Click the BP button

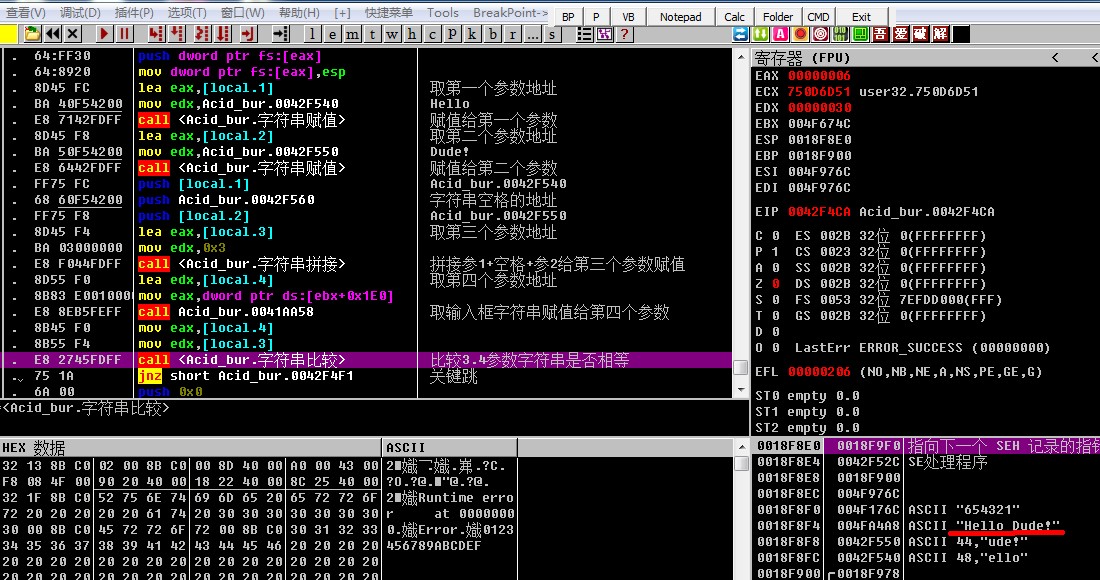tap(568, 17)
